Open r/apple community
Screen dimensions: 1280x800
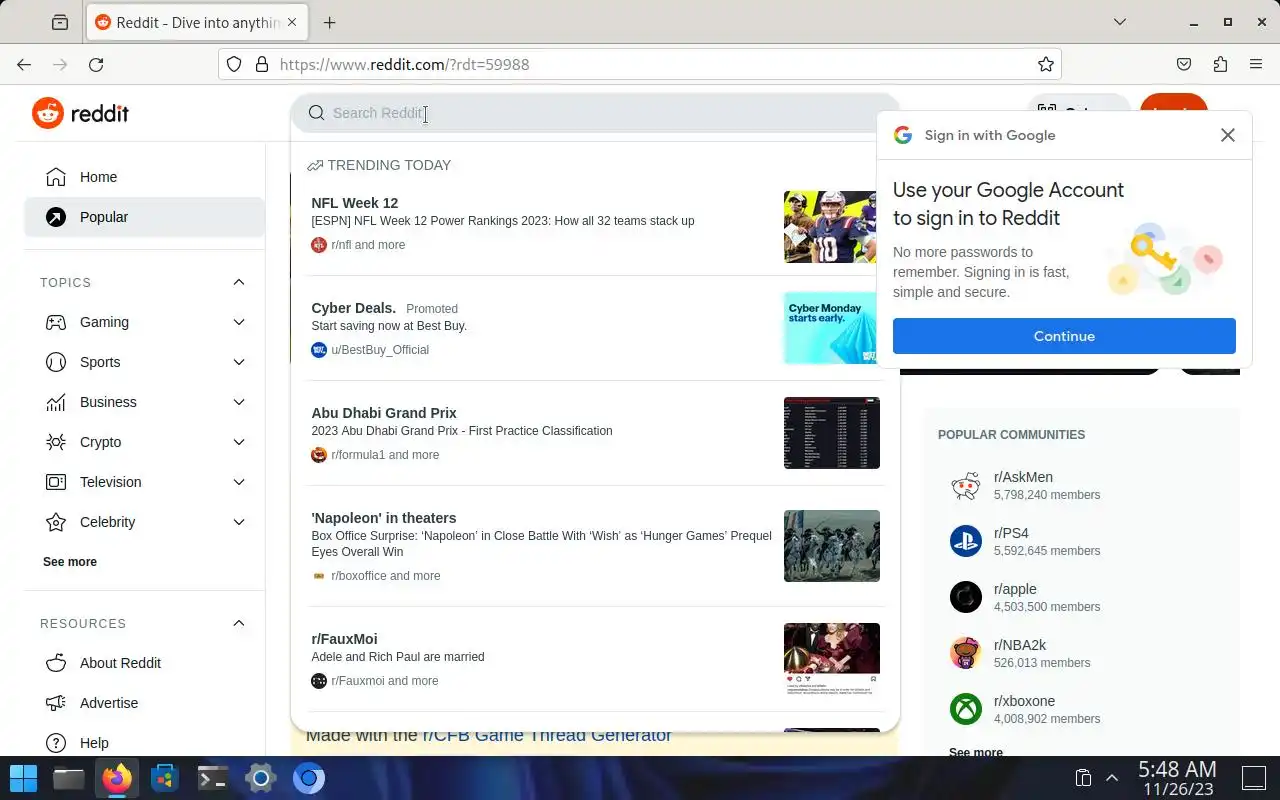click(1082, 598)
